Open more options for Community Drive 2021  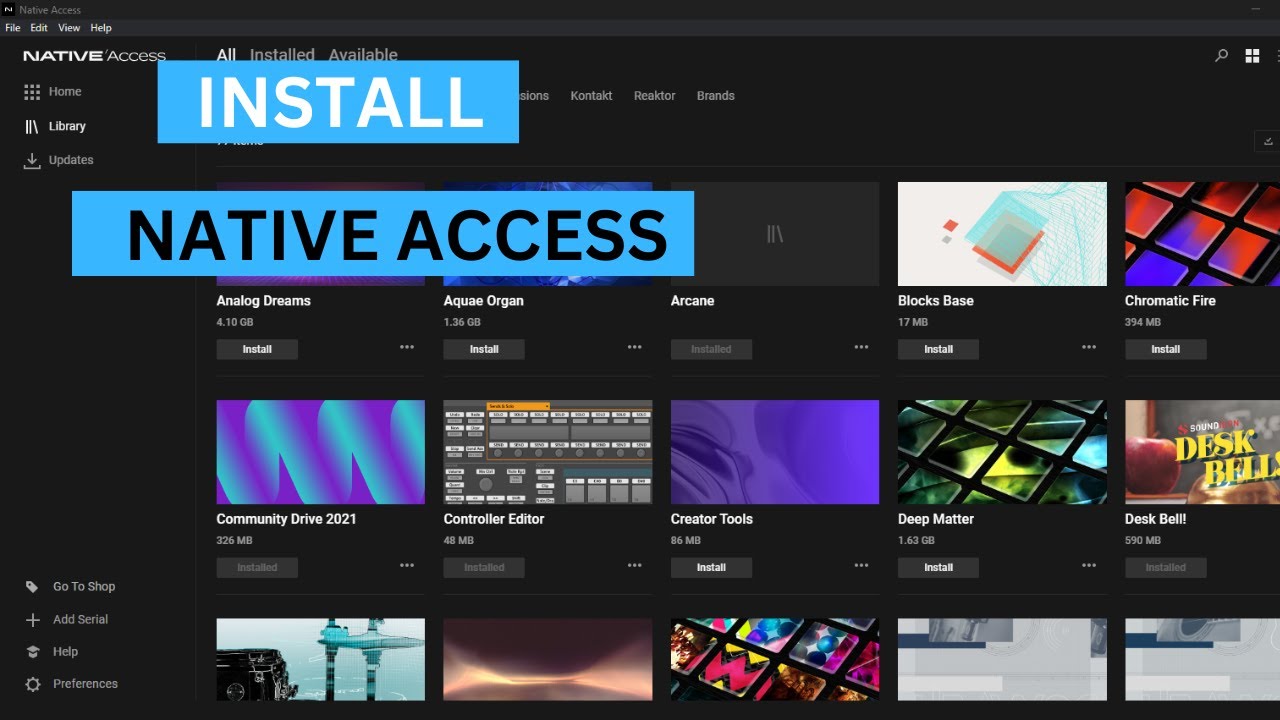407,566
